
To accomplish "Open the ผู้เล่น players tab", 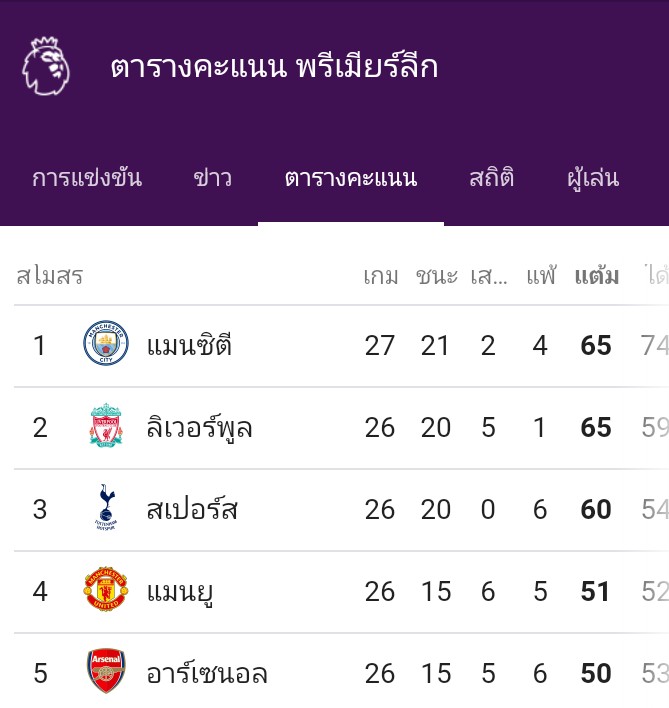I will click(593, 178).
